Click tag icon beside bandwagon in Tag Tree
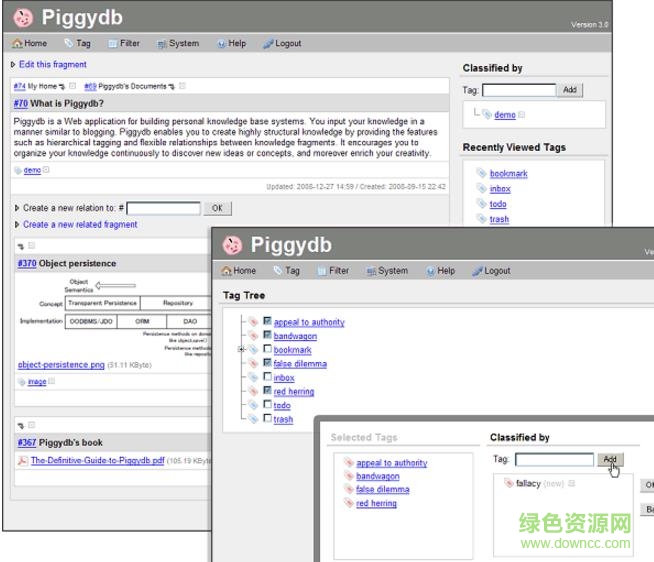 pyautogui.click(x=253, y=335)
